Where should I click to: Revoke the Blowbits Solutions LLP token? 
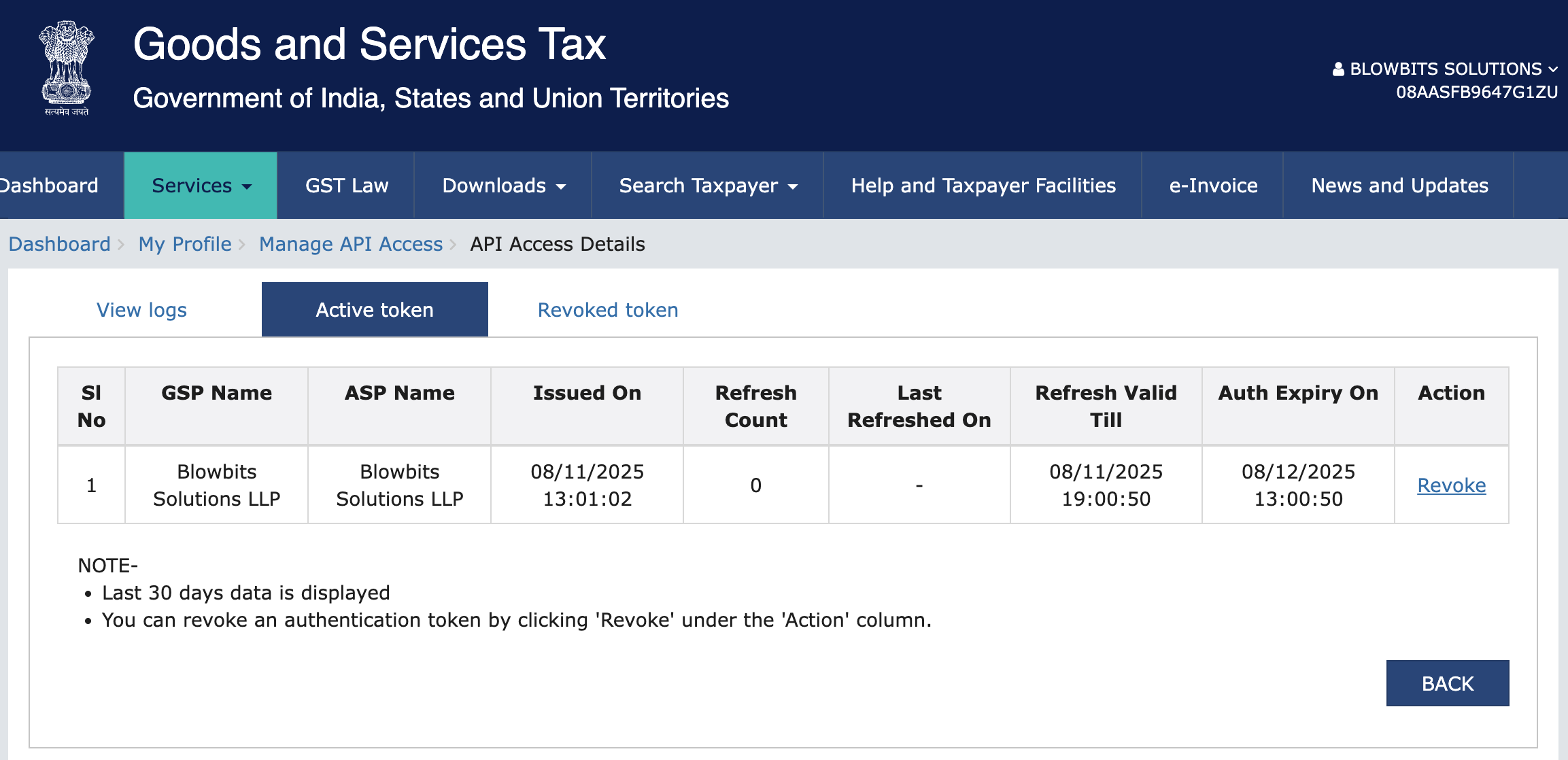tap(1452, 485)
